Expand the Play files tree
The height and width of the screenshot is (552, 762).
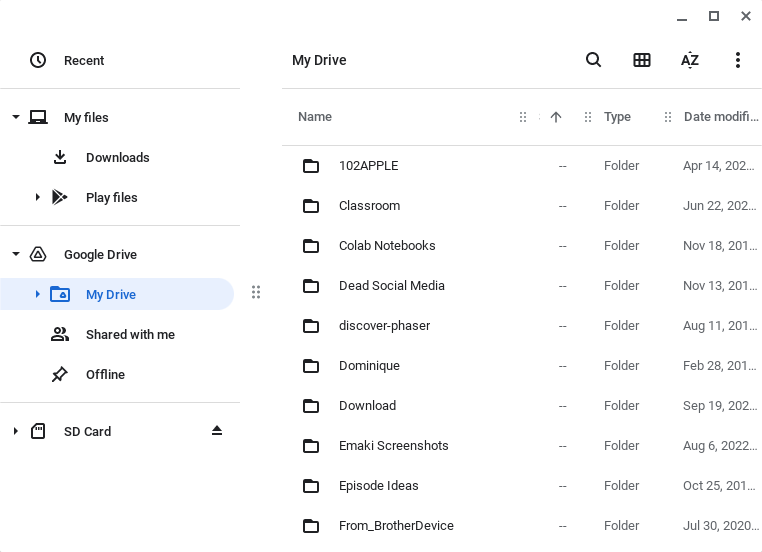pos(37,197)
